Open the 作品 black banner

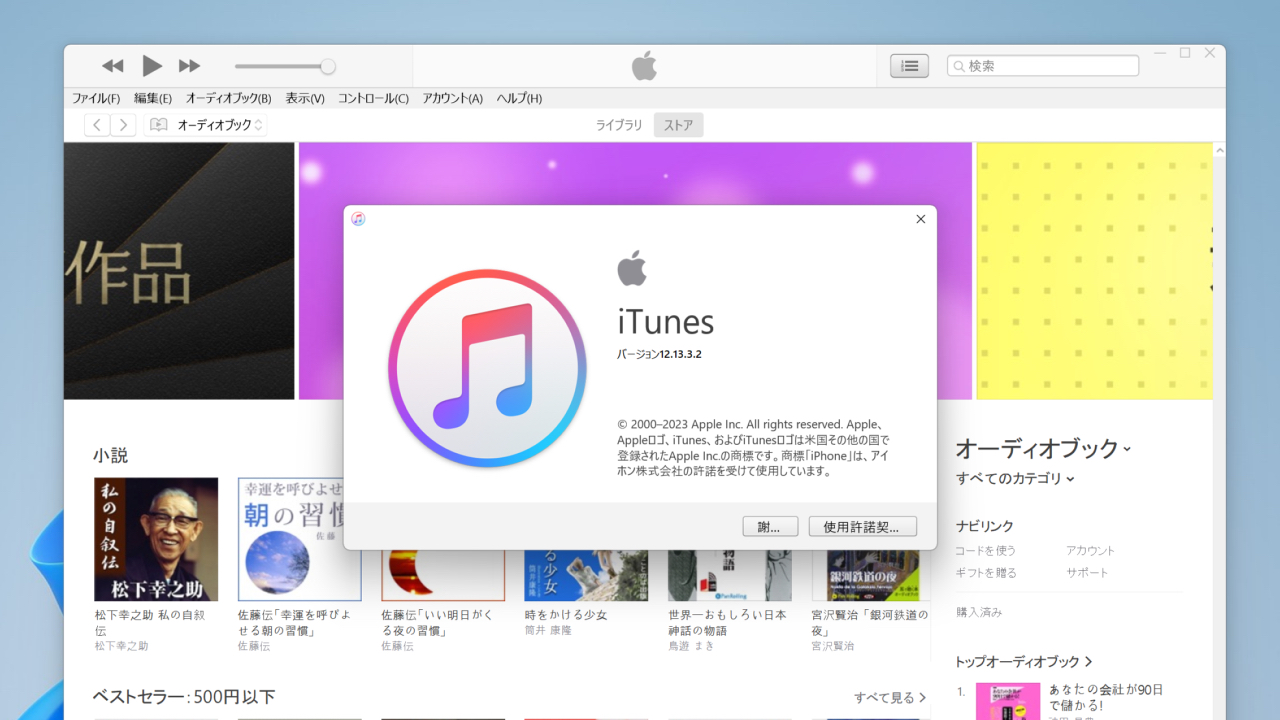pos(179,271)
